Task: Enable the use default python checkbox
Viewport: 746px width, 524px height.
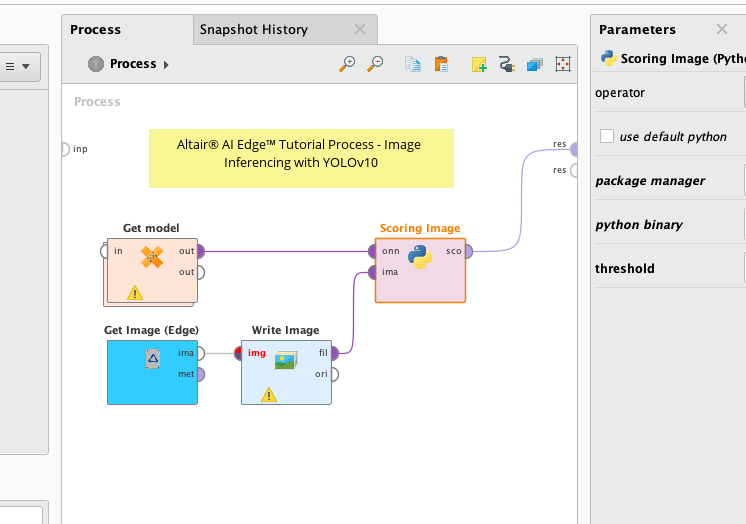Action: 607,136
